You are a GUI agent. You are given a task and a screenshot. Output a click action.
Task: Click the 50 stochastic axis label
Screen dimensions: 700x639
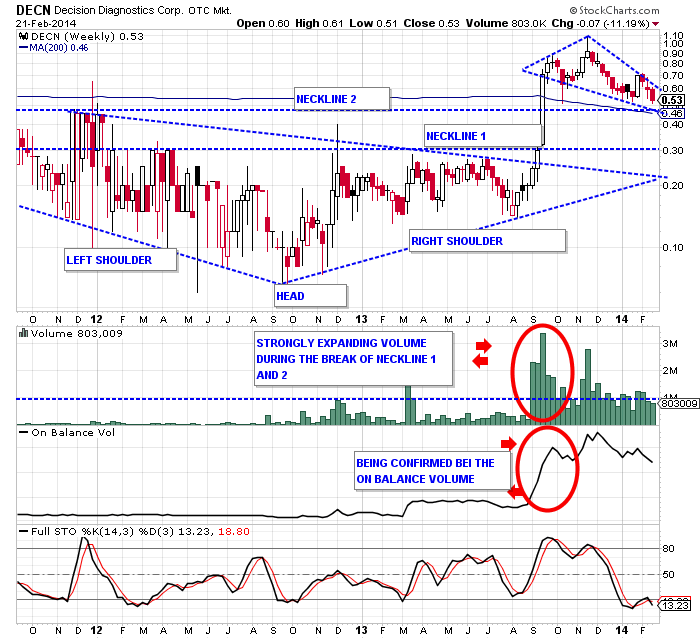point(668,575)
